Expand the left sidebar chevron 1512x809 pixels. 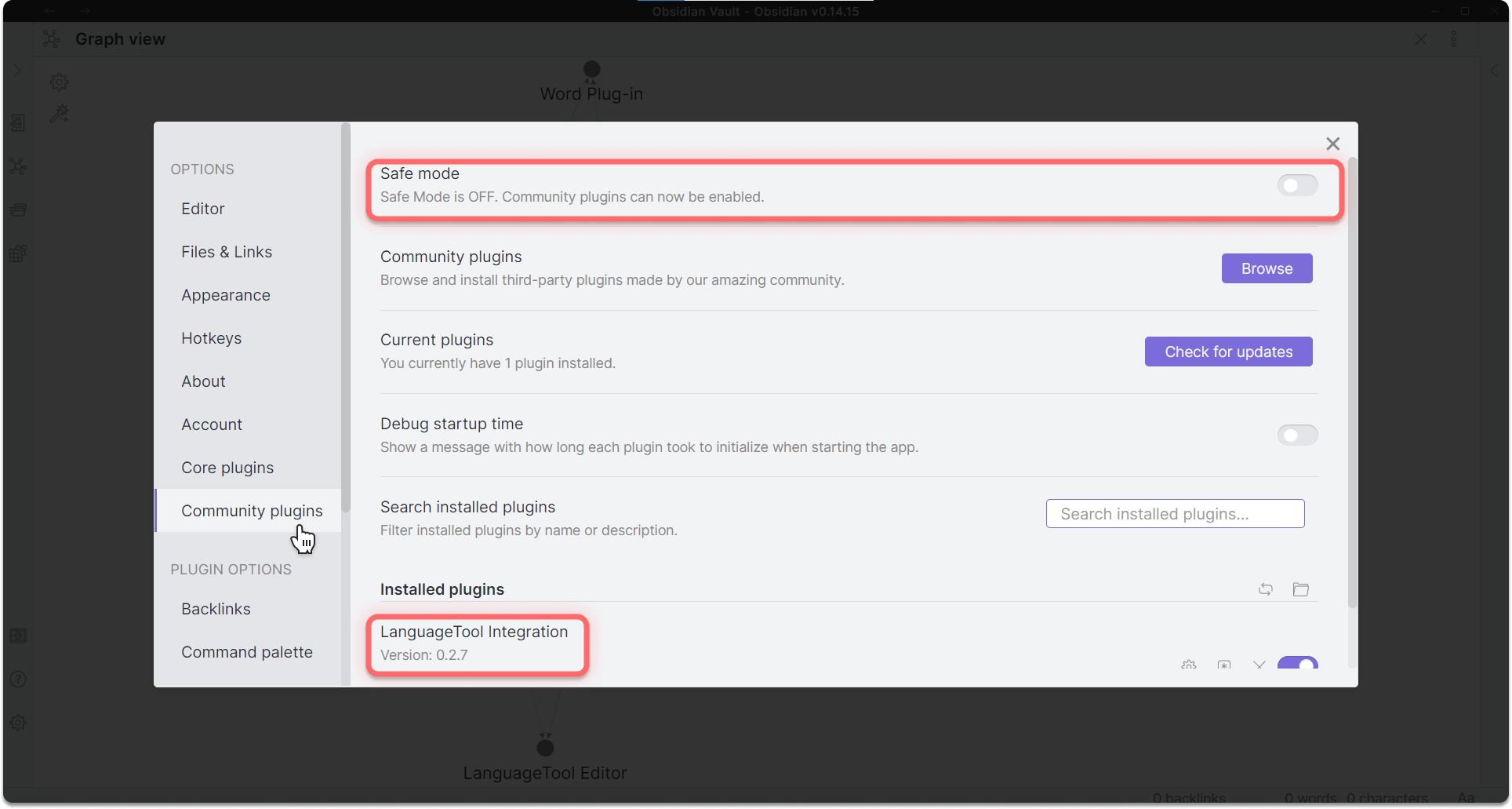click(x=17, y=71)
